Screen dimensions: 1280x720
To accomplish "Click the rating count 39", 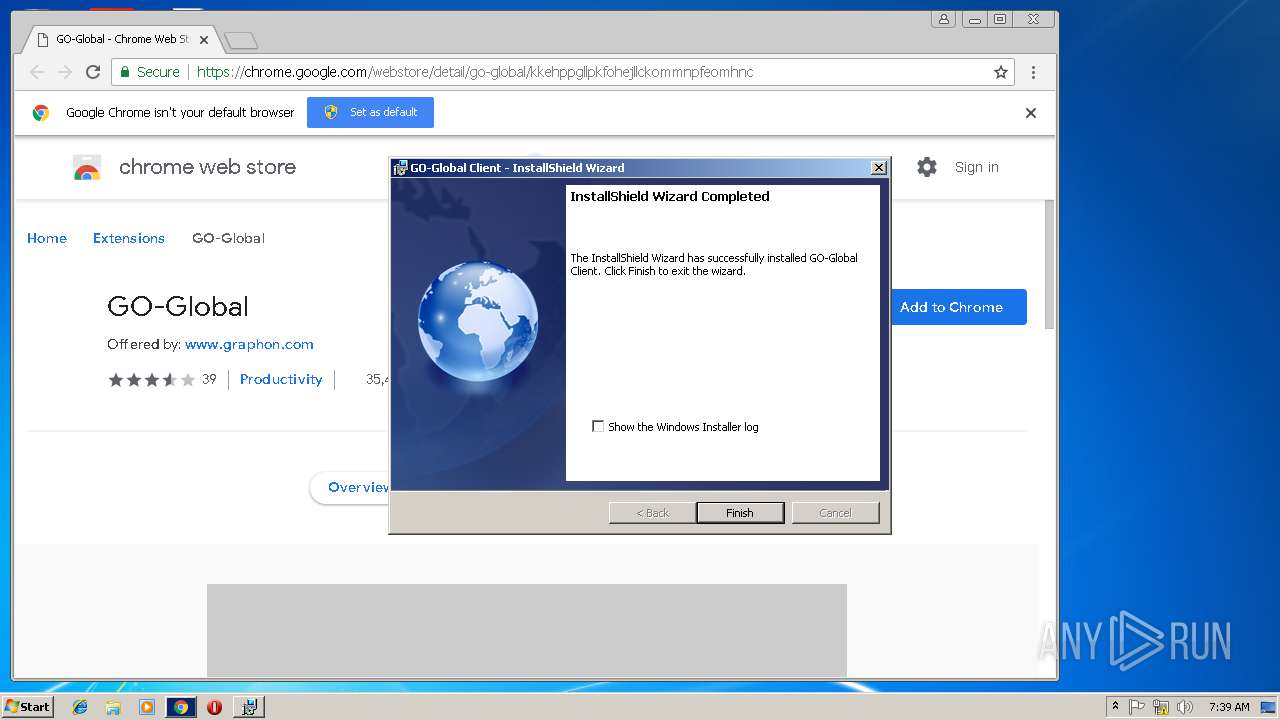I will (209, 379).
